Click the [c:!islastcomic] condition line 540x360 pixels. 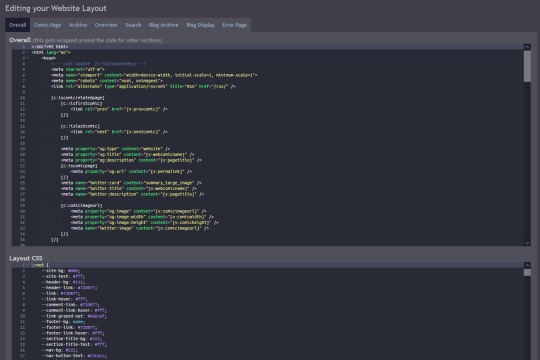point(80,126)
